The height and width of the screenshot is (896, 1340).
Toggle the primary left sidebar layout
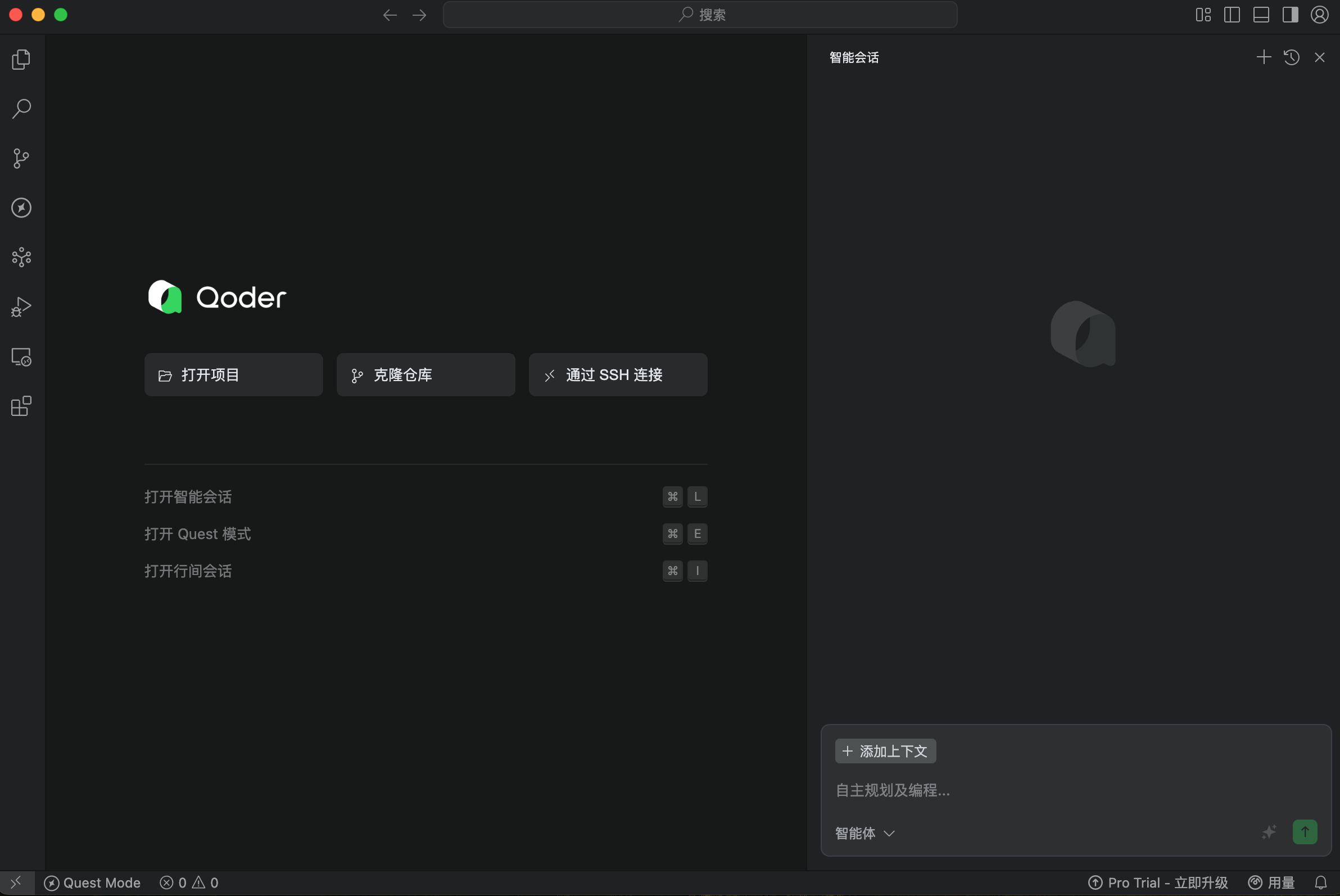[1232, 15]
